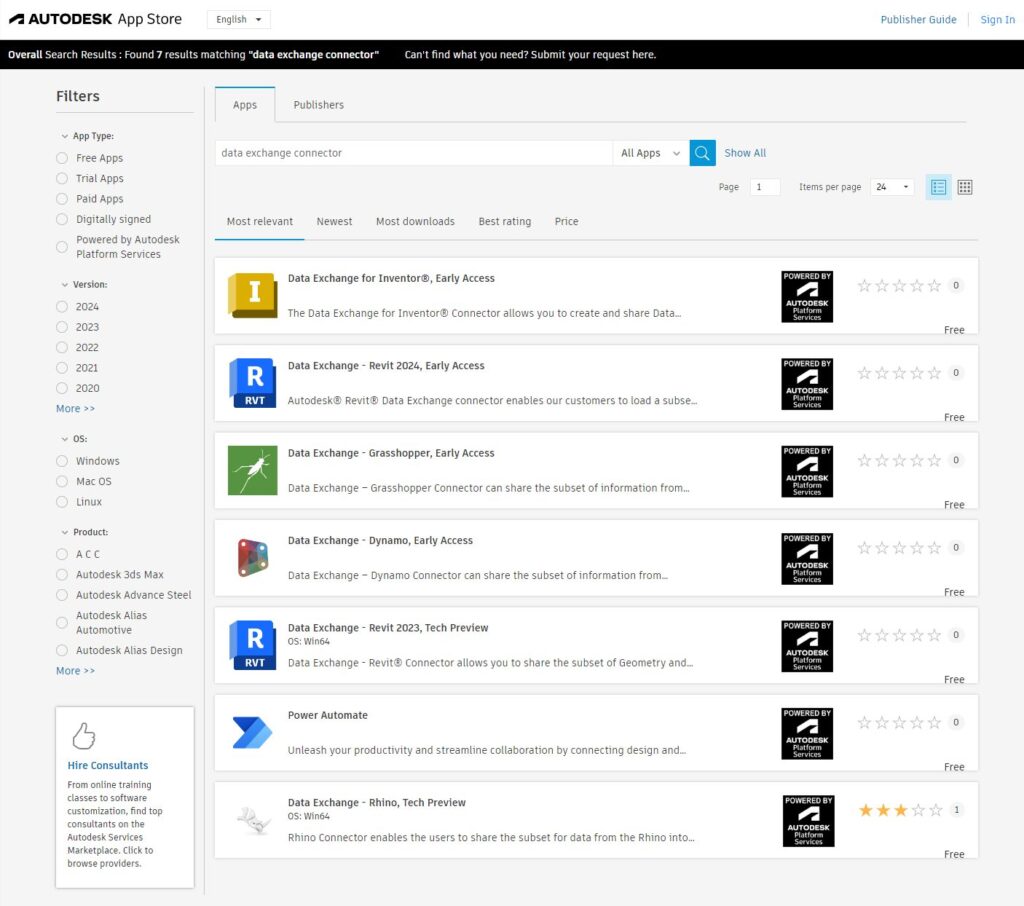Collapse the OS filter section
The height and width of the screenshot is (906, 1024).
point(65,439)
